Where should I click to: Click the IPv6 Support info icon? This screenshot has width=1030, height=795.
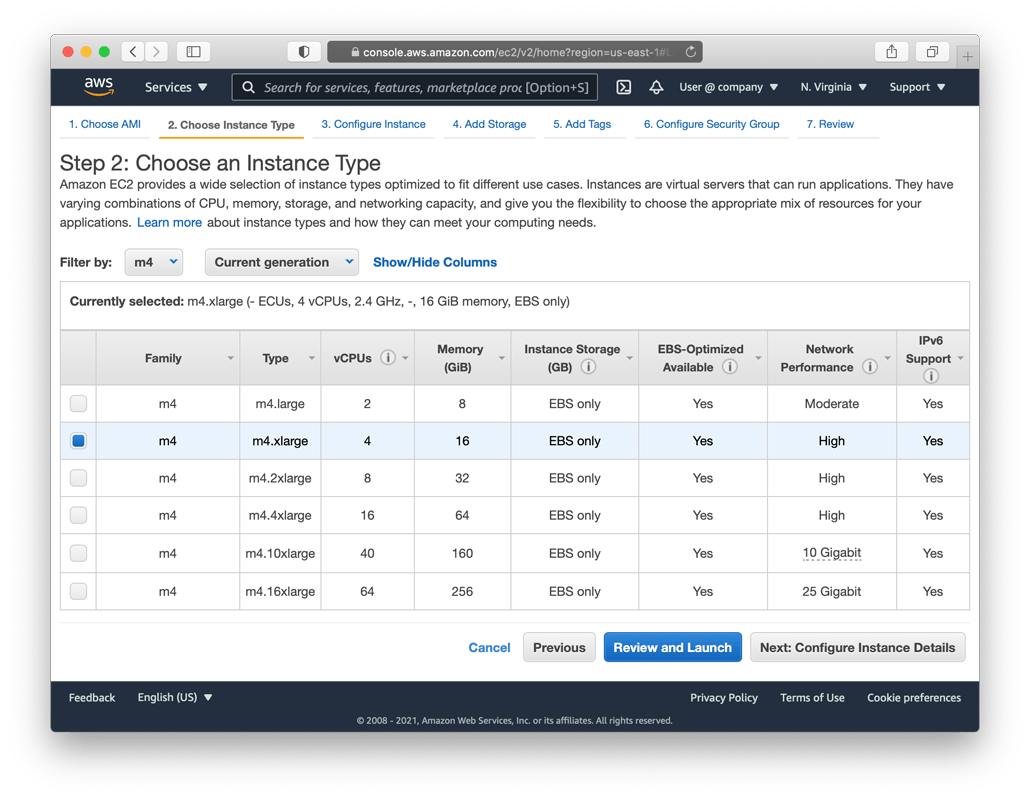point(931,376)
